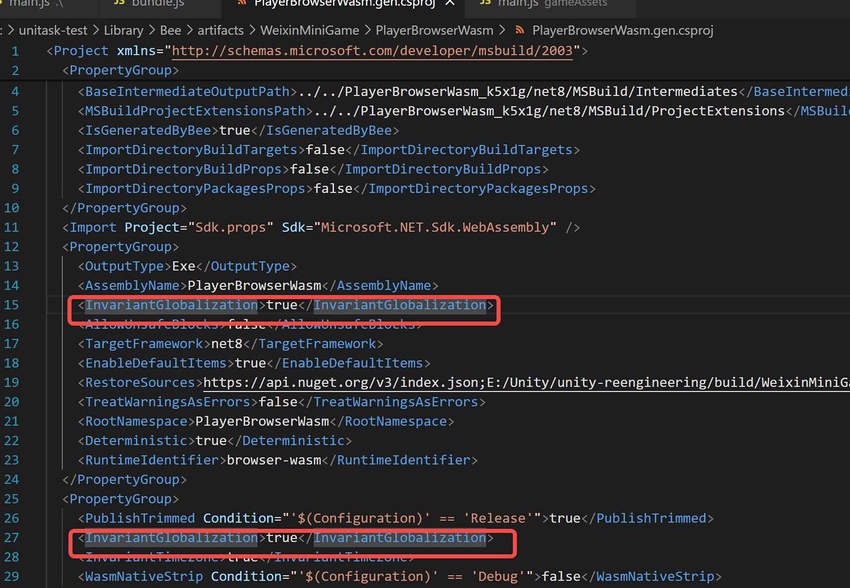Click the JS icon on bundle.js tab

120,4
